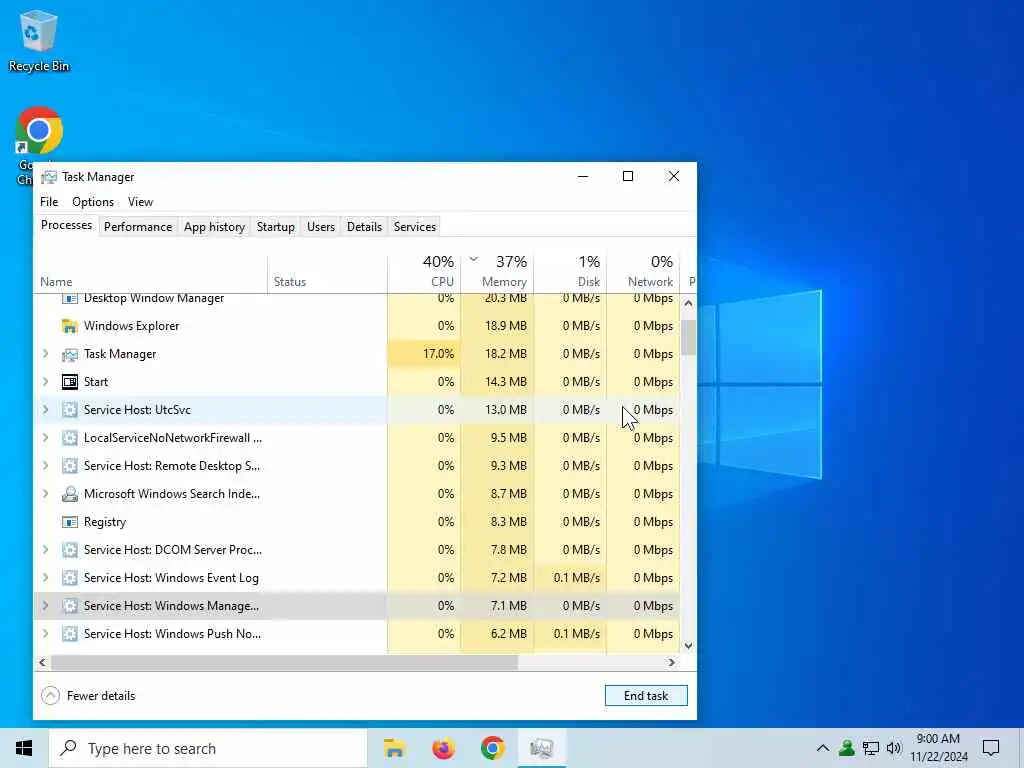Sort processes by CPU column

pos(424,272)
